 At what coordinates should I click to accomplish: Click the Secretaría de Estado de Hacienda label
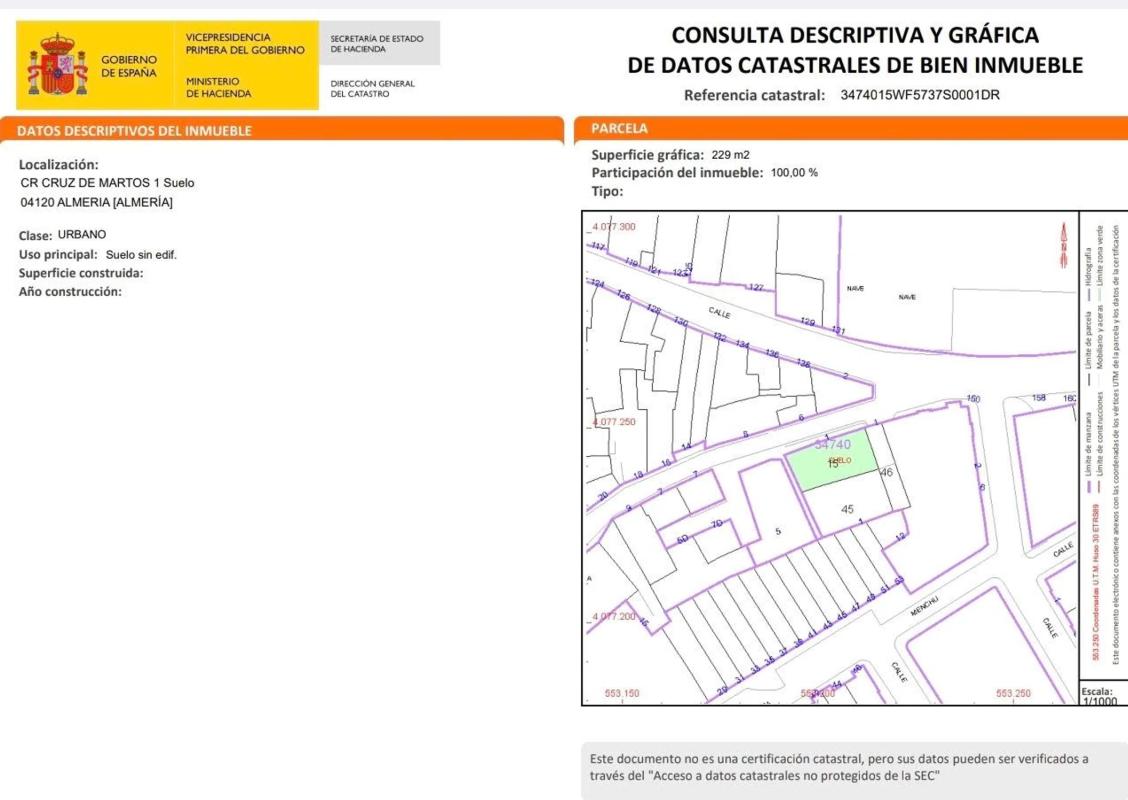click(376, 44)
